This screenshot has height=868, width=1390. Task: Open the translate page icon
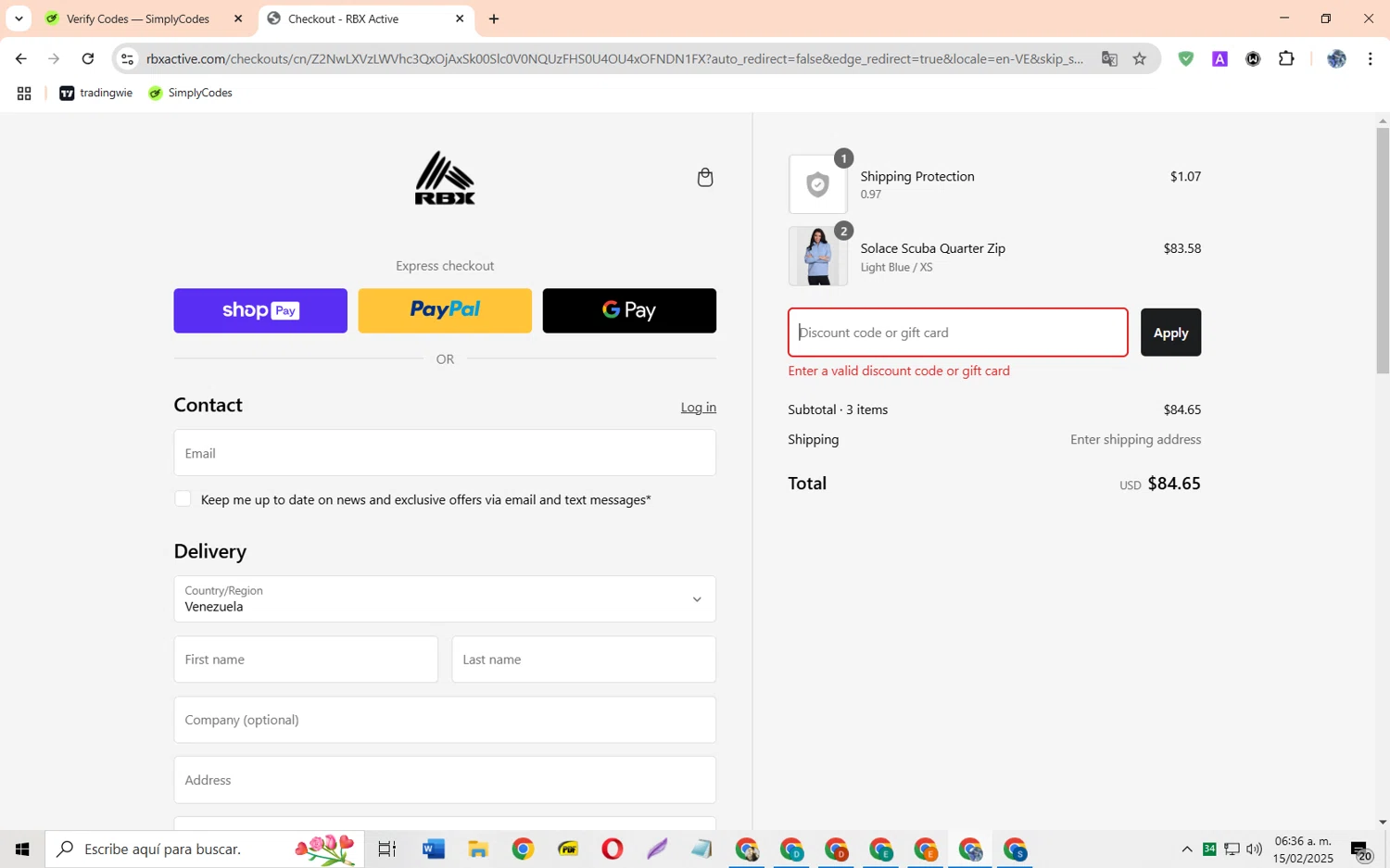point(1109,58)
